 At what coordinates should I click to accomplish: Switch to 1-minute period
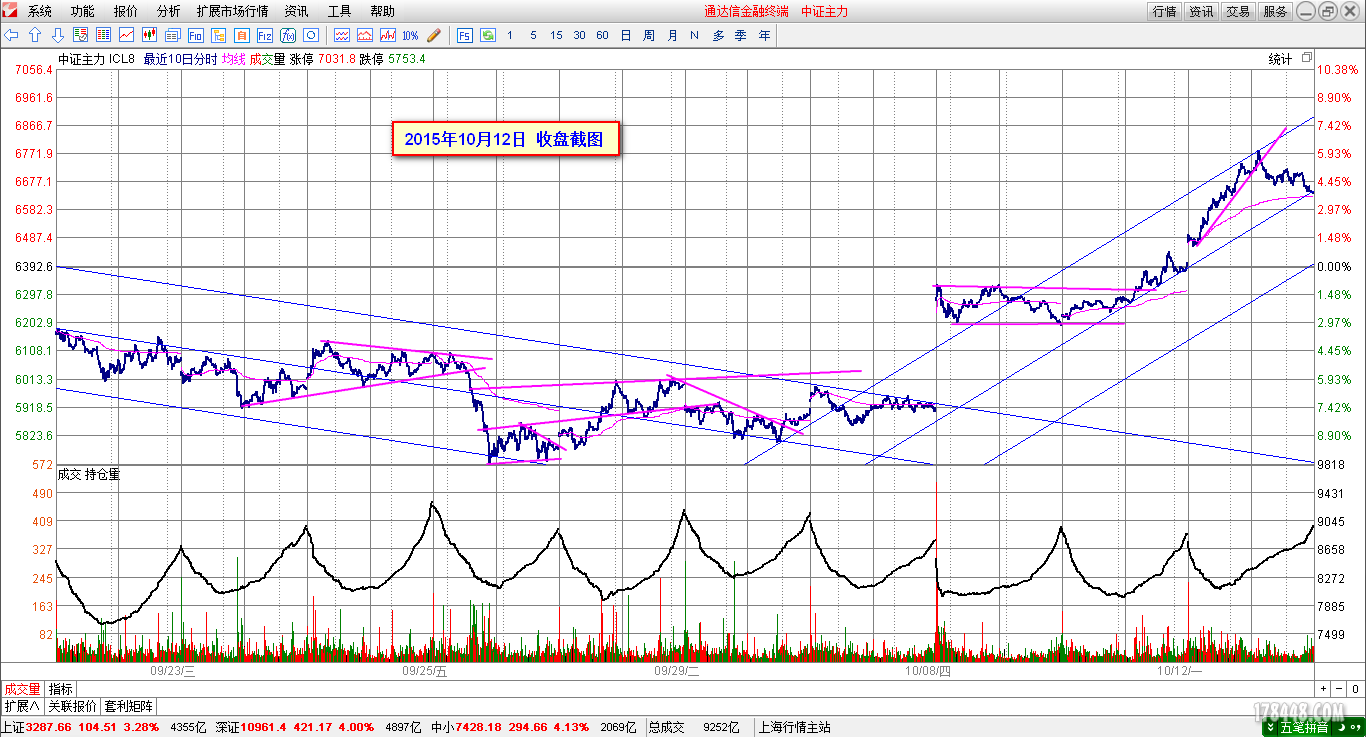[510, 35]
